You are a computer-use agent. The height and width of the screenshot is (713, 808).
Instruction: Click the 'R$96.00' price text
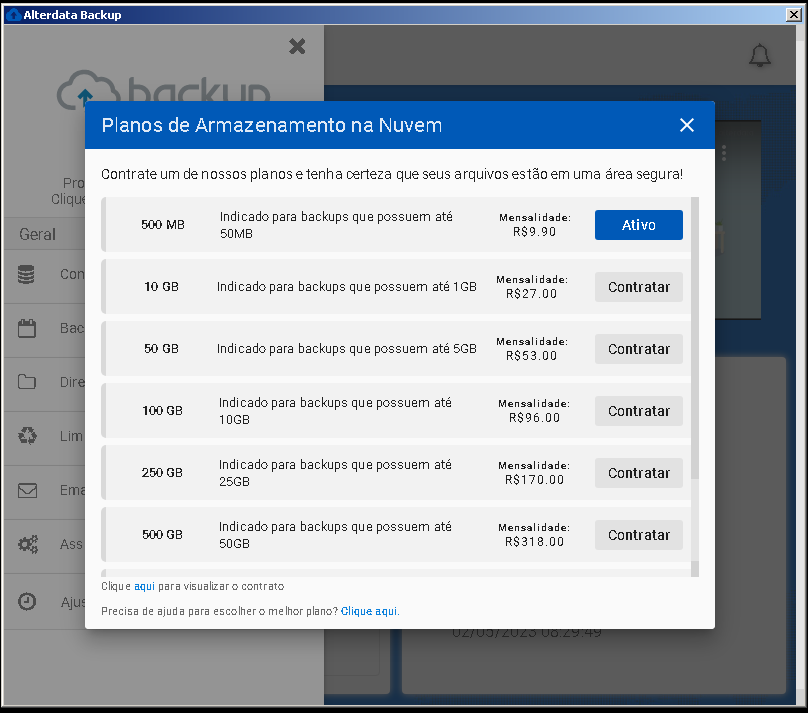coord(534,418)
